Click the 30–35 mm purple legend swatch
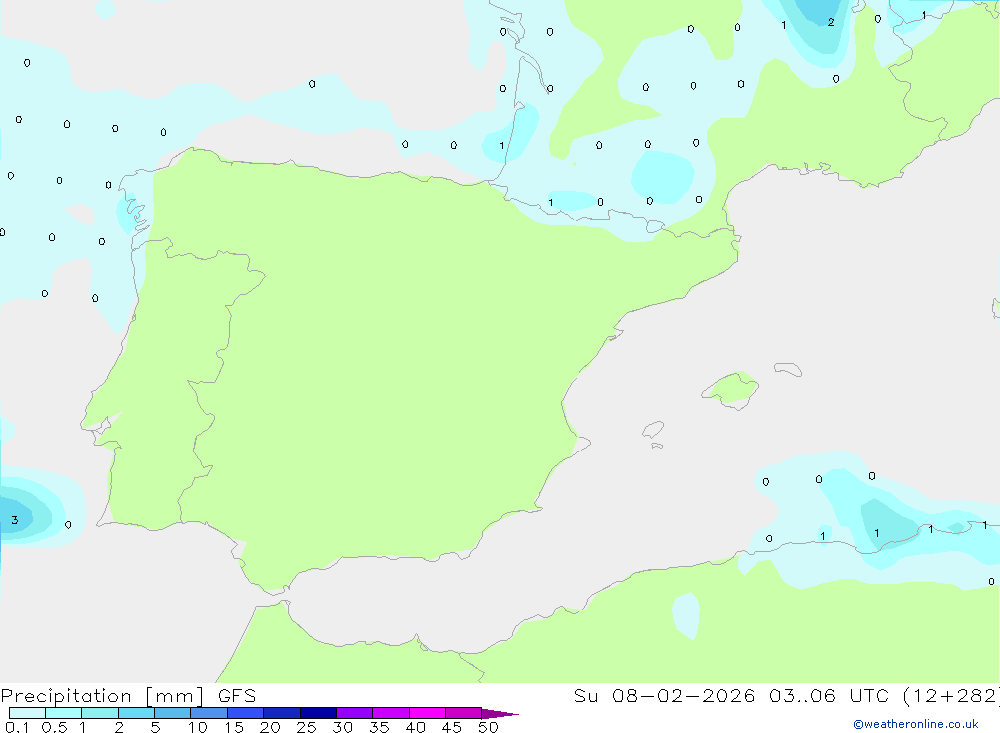 coord(354,713)
